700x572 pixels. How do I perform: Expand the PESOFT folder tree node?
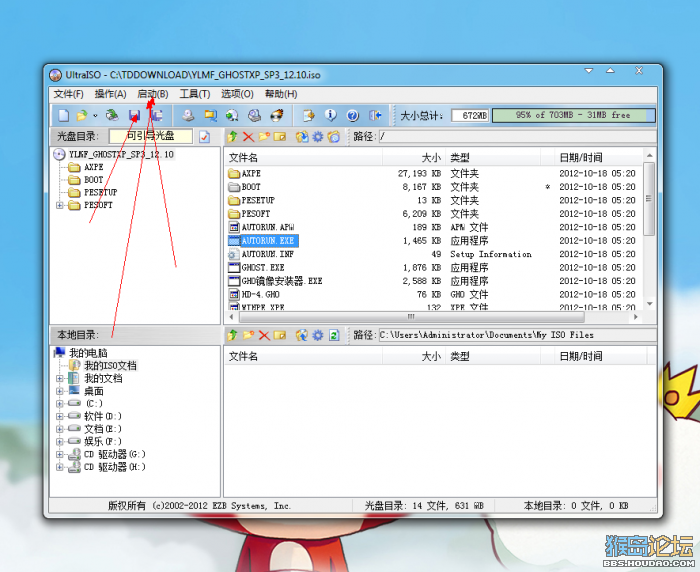tap(60, 205)
